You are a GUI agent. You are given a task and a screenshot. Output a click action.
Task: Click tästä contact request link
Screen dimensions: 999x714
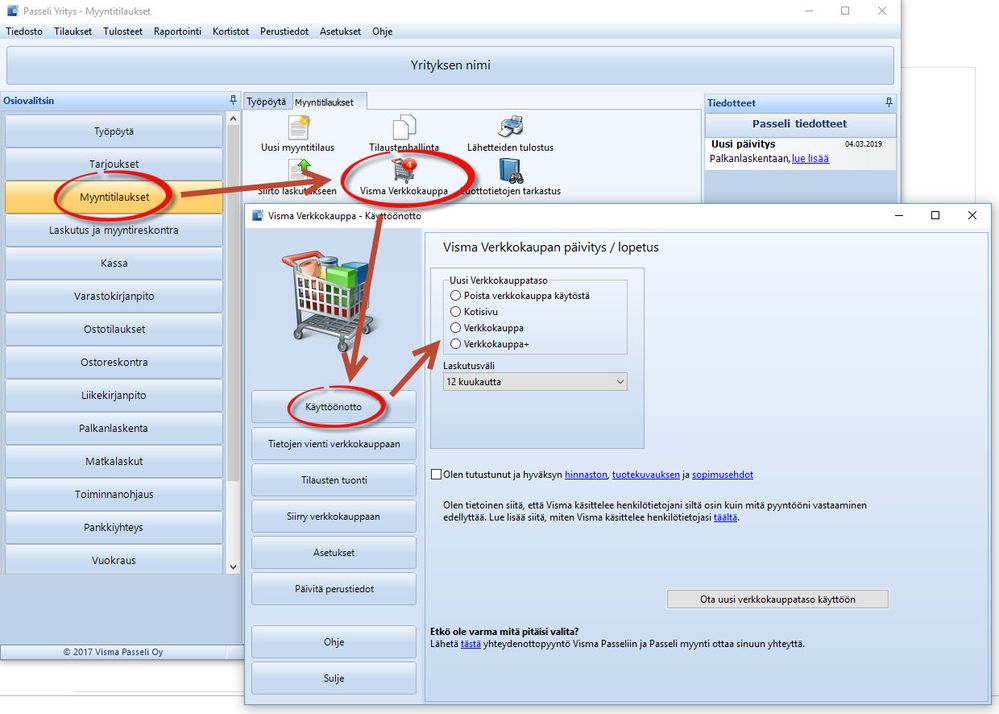(470, 644)
